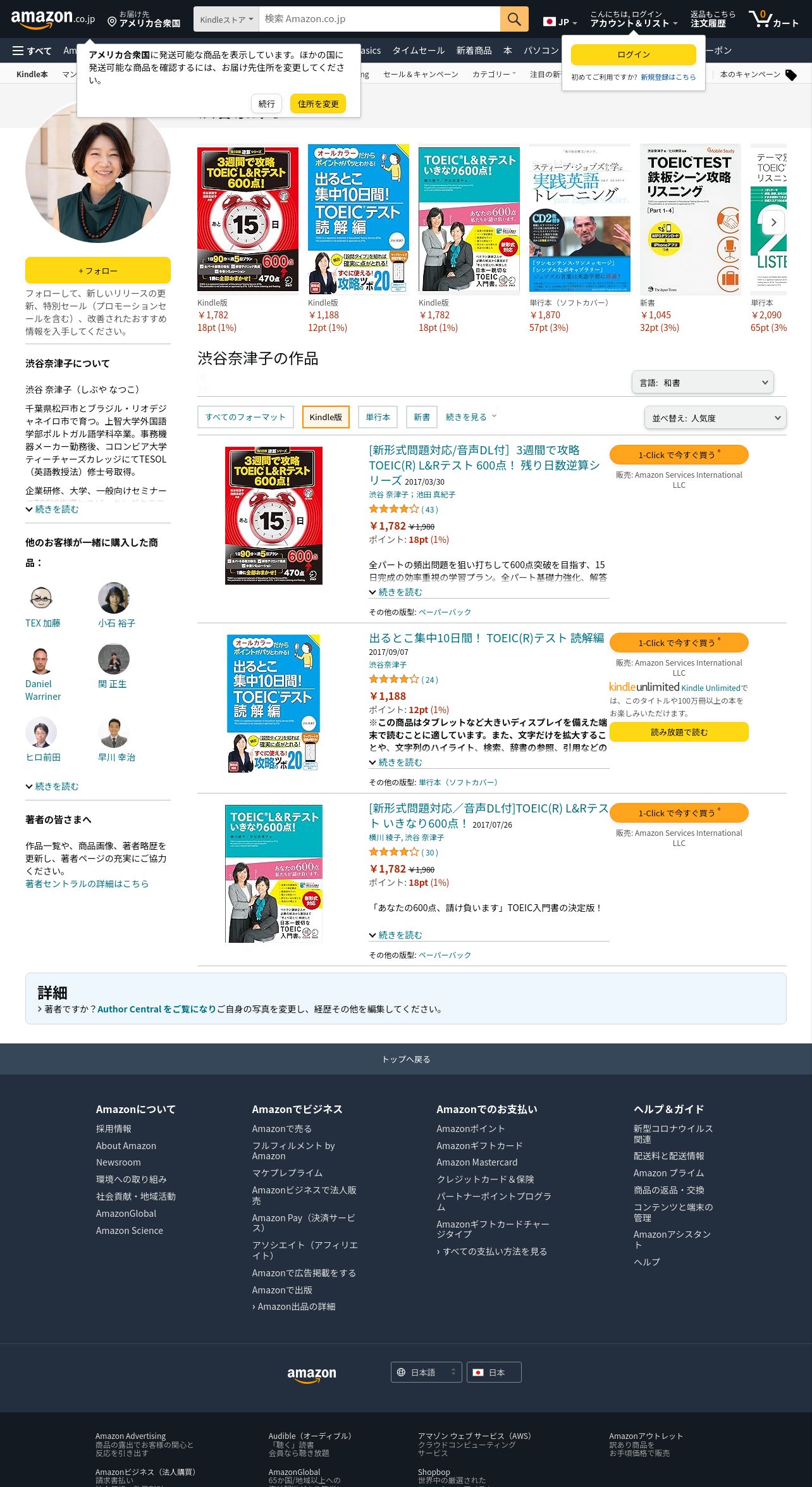Click the Japan flag JP language selector
This screenshot has width=812, height=1487.
point(560,22)
